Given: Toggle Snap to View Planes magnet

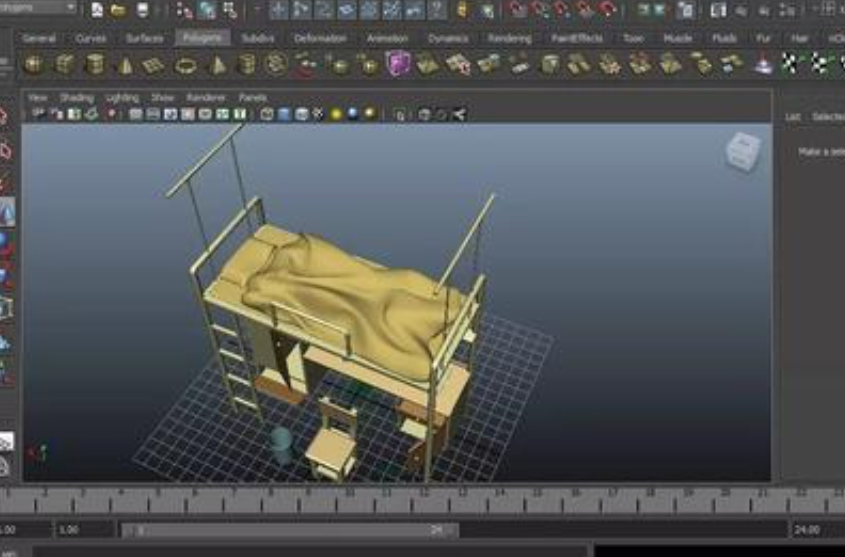Looking at the screenshot, I should [x=585, y=10].
